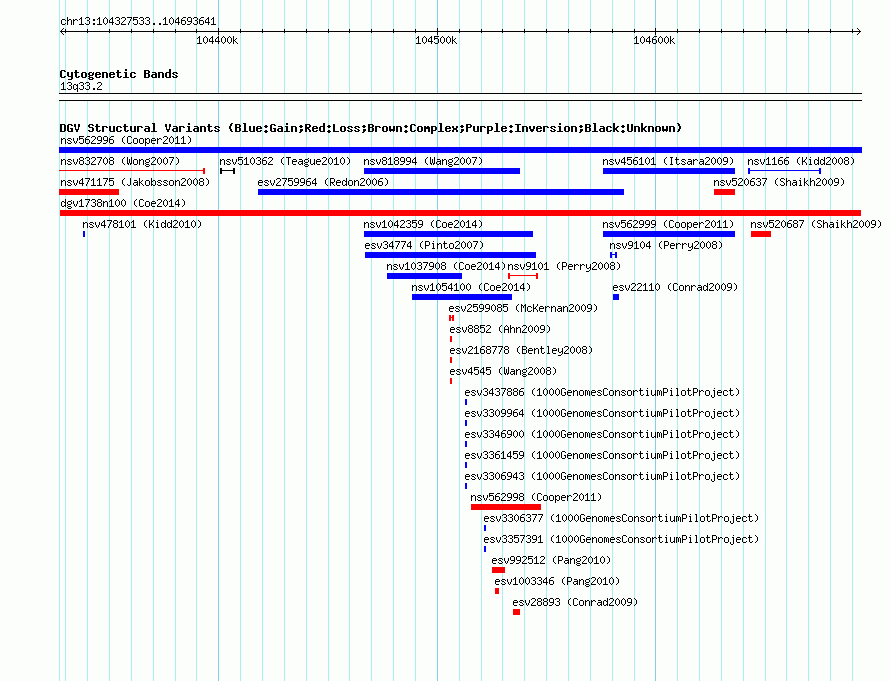Click the nsv471175 (Jakobsson2008) red loss bar
This screenshot has width=890, height=681.
pyautogui.click(x=89, y=192)
